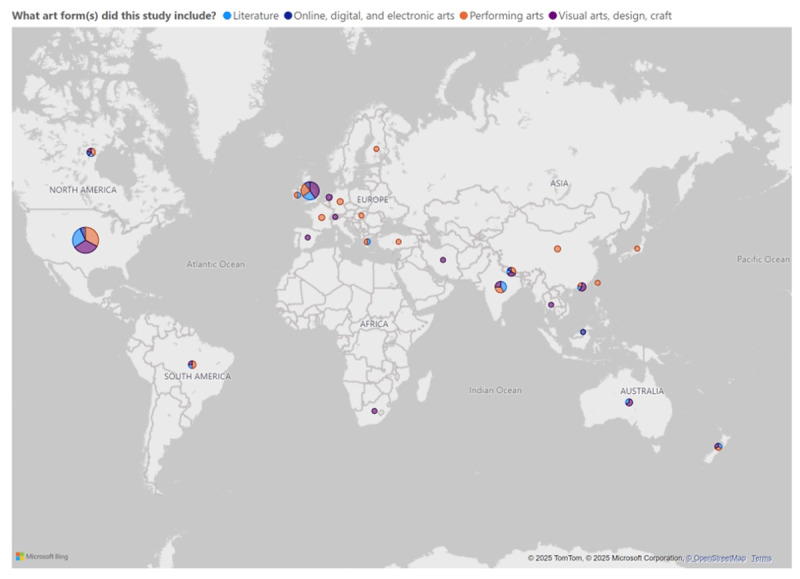Select the pie marker over Brazil
Screen dimensions: 800x579
[x=192, y=364]
